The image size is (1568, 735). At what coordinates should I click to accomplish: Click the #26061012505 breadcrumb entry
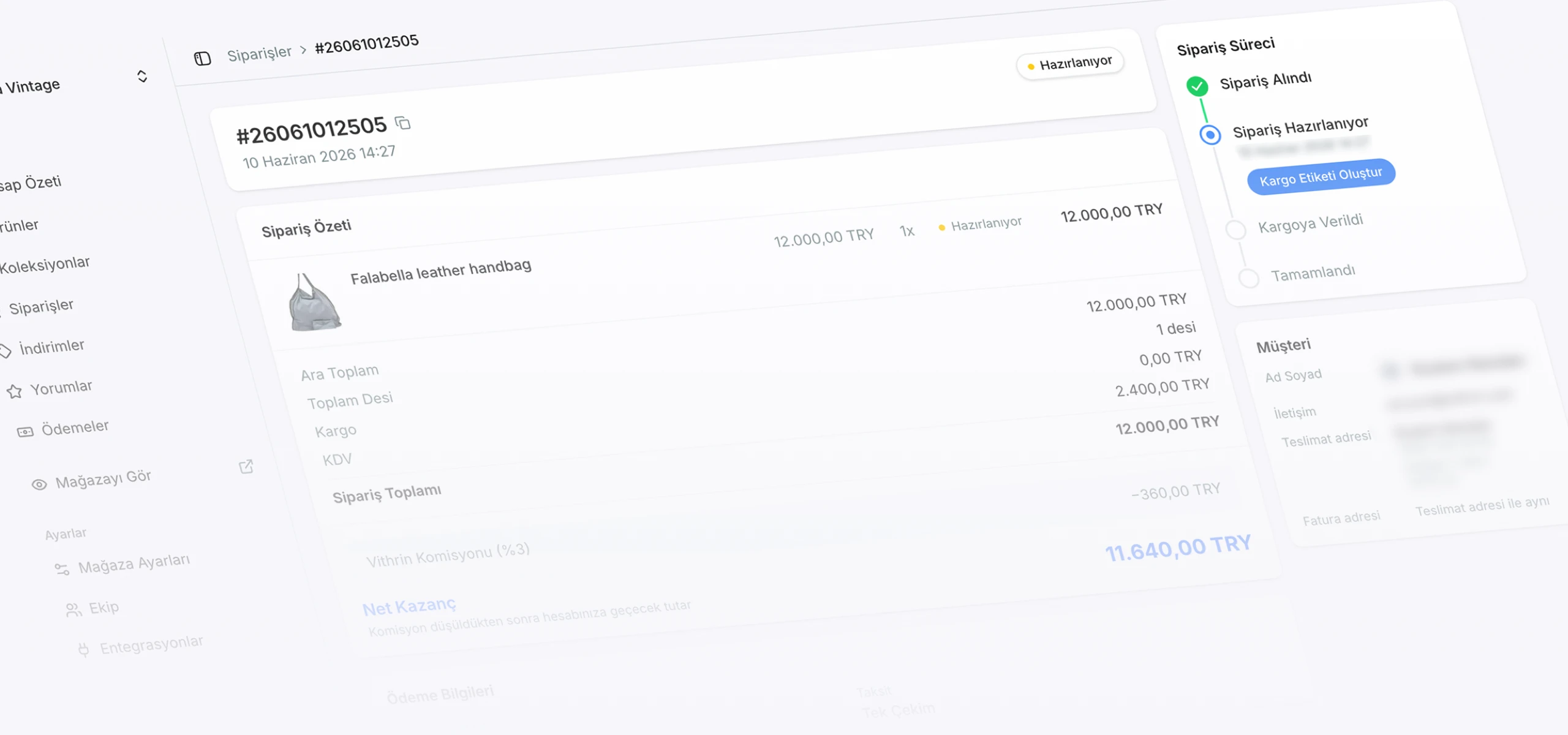367,43
